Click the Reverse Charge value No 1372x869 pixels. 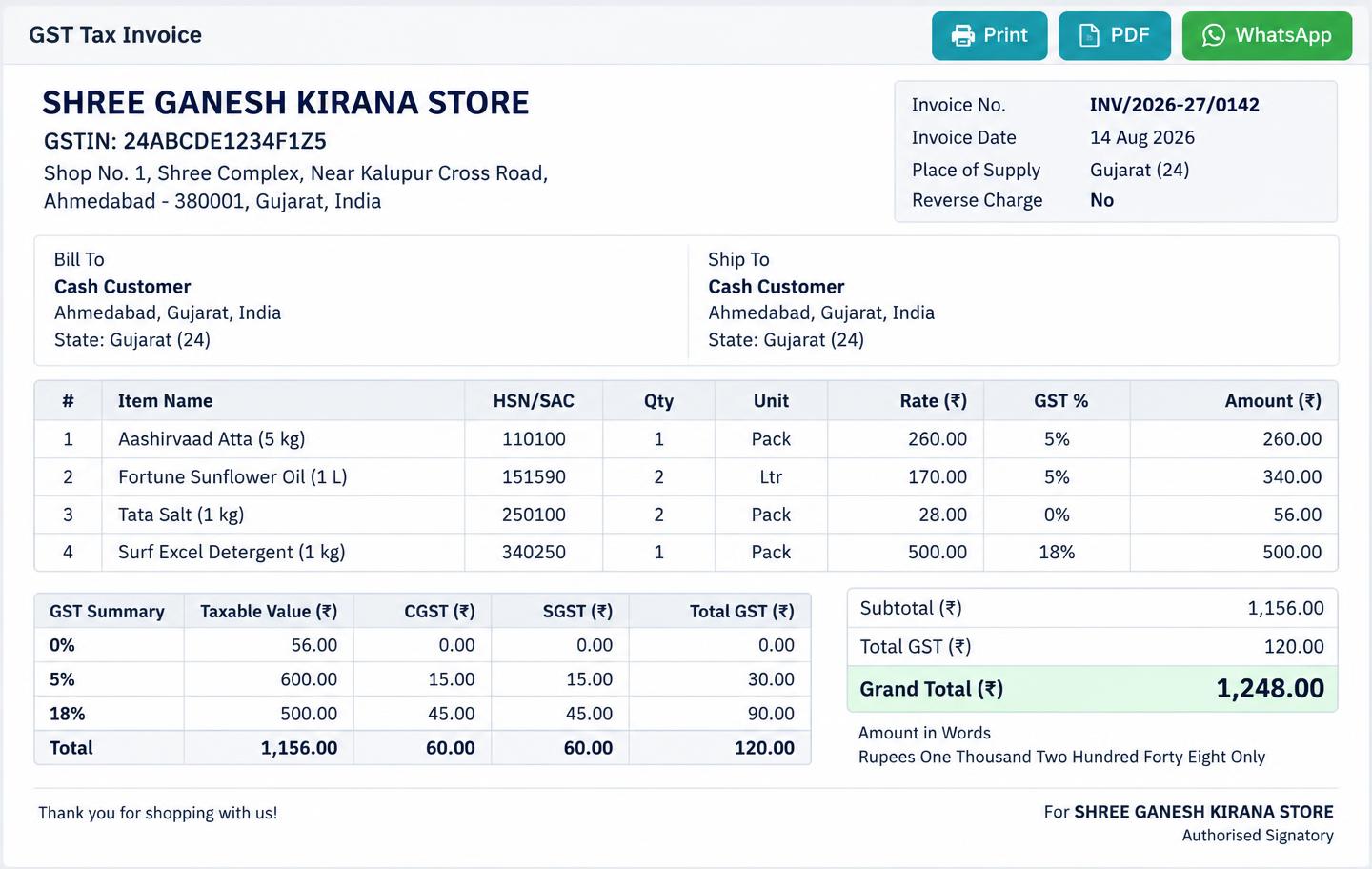click(1101, 200)
